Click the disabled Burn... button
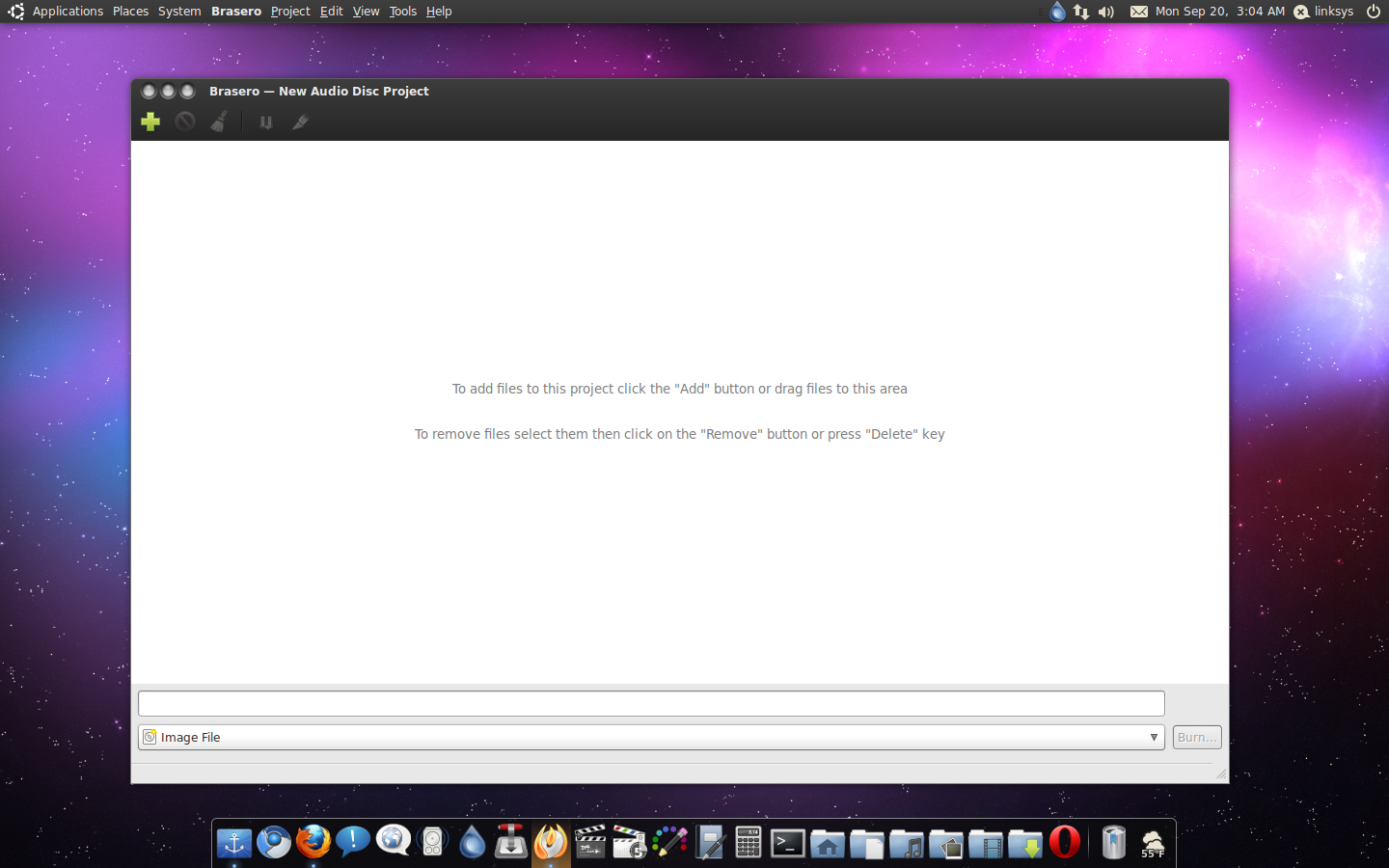Viewport: 1389px width, 868px height. pos(1197,737)
